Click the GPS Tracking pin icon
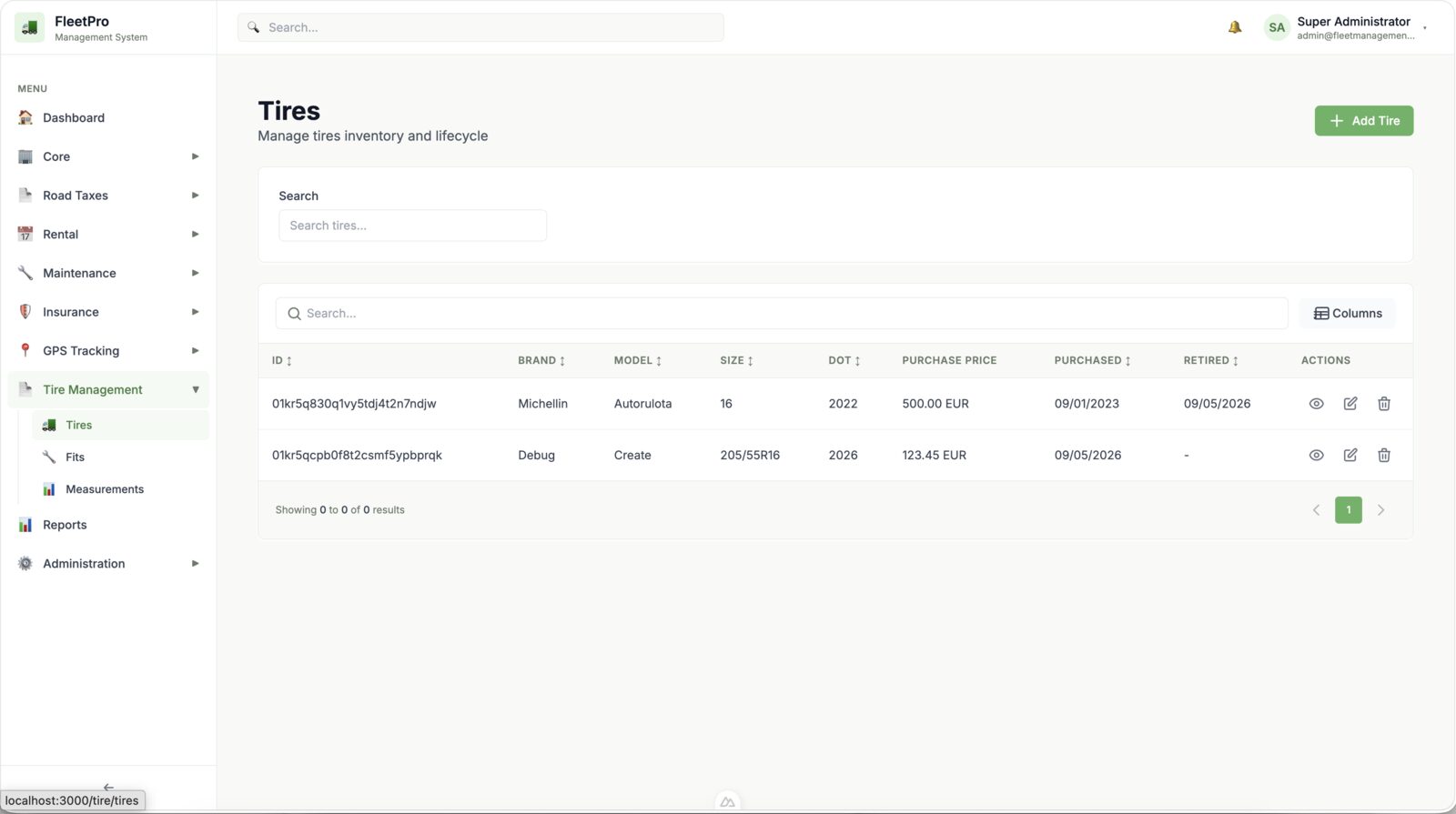The width and height of the screenshot is (1456, 814). coord(25,350)
